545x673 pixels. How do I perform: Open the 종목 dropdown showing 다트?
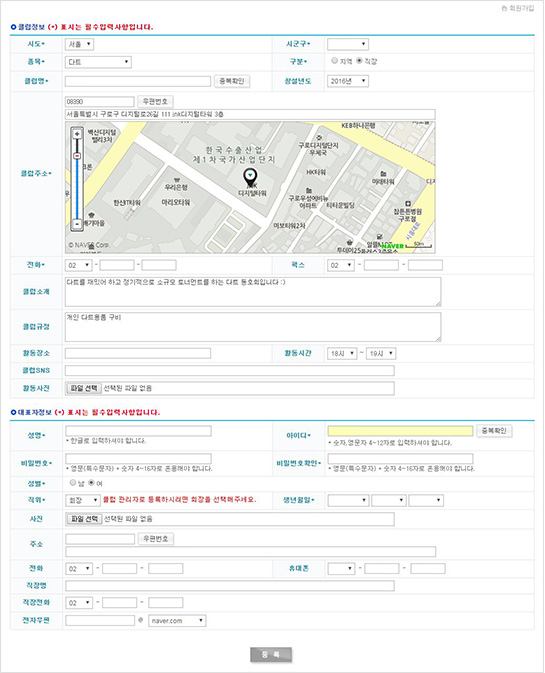coord(98,62)
